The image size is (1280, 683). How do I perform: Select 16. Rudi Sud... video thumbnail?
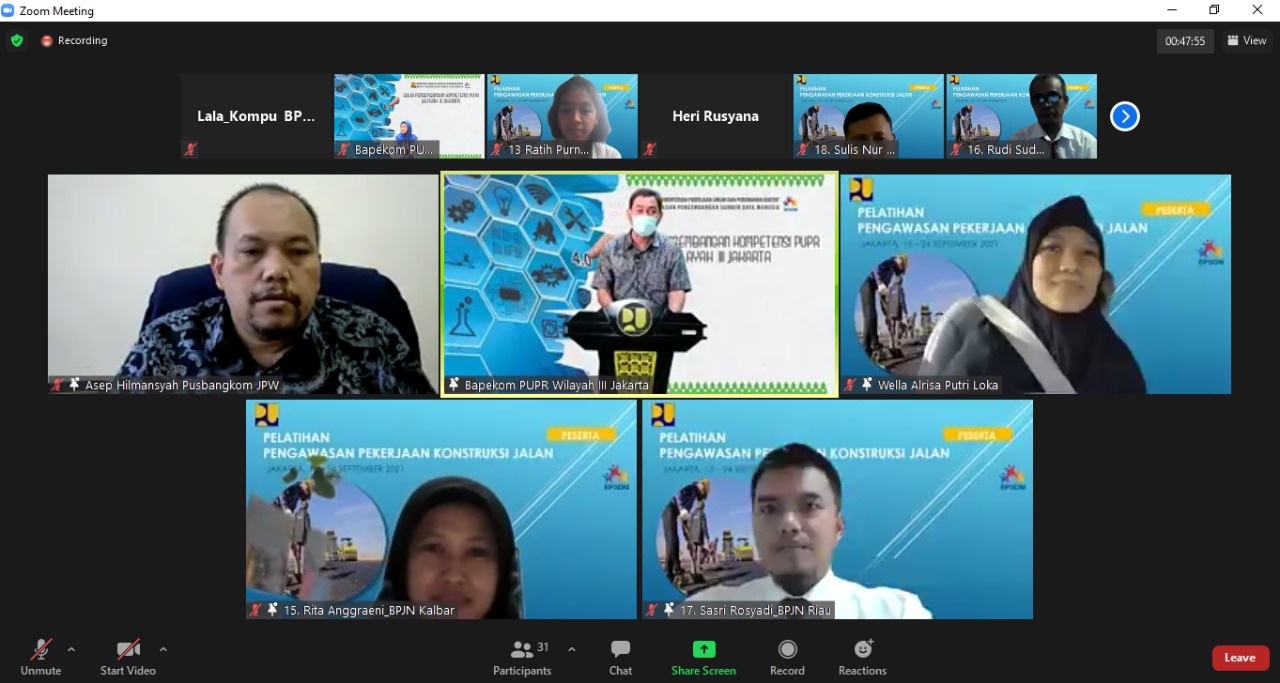point(1022,116)
